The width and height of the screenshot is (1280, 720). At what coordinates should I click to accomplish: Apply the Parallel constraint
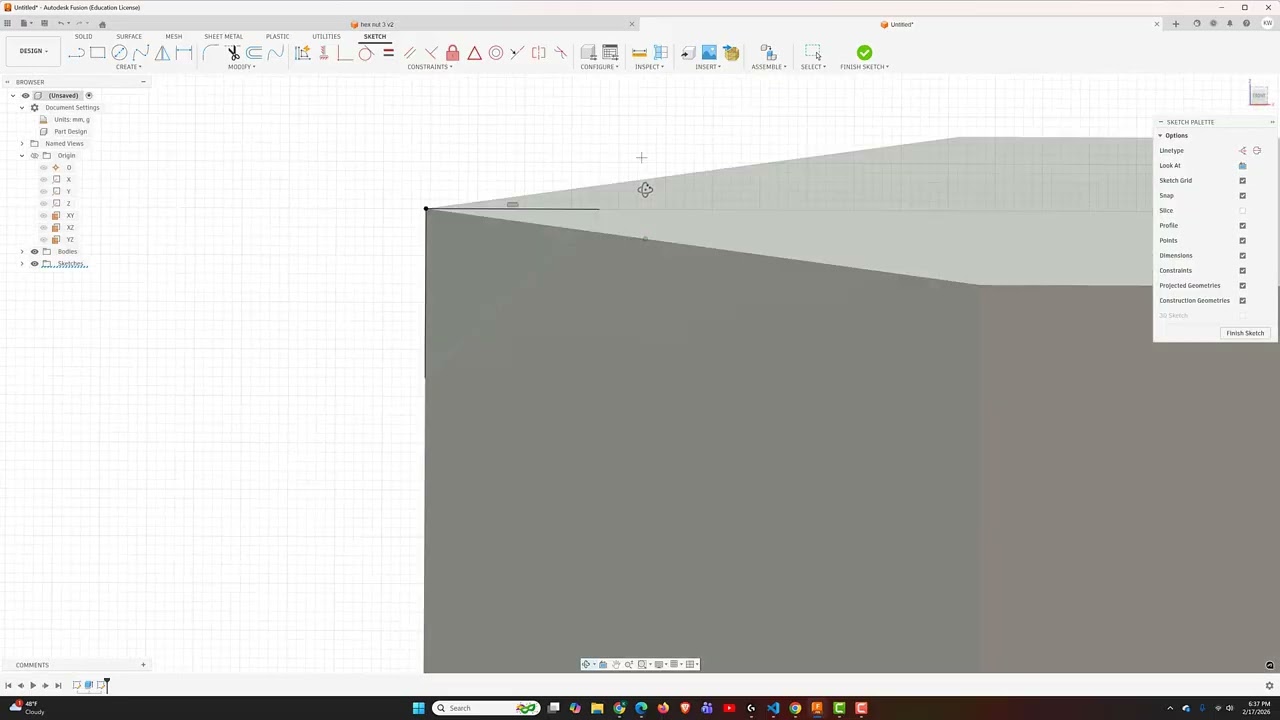[x=410, y=53]
